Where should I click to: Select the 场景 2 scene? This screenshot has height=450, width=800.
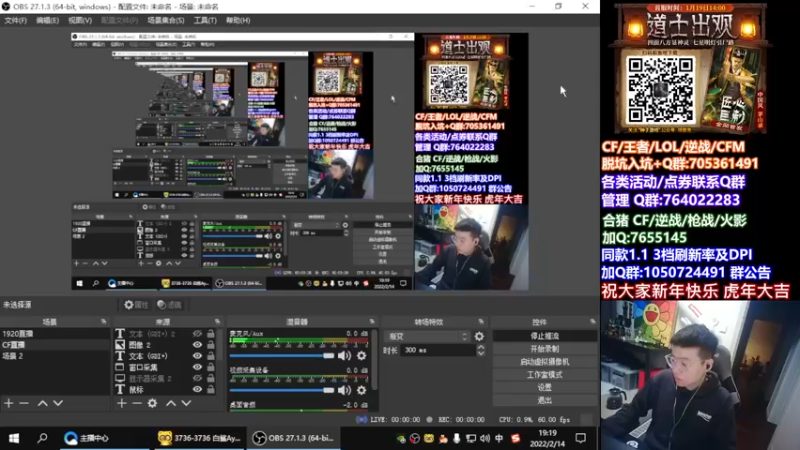[x=55, y=356]
